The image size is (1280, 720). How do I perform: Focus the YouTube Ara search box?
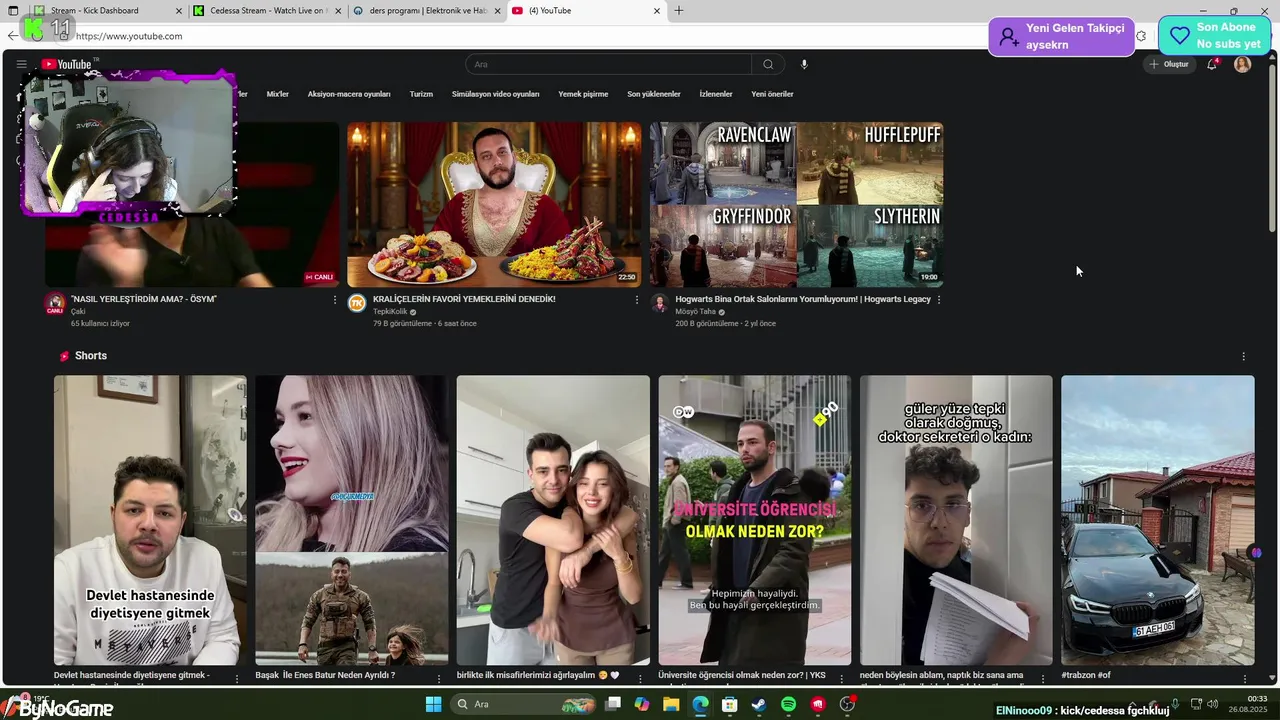pos(609,64)
